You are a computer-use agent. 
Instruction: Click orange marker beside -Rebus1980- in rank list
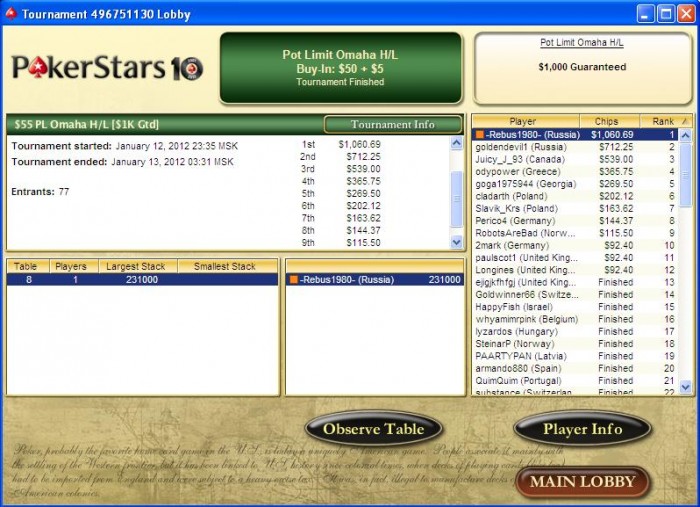479,135
